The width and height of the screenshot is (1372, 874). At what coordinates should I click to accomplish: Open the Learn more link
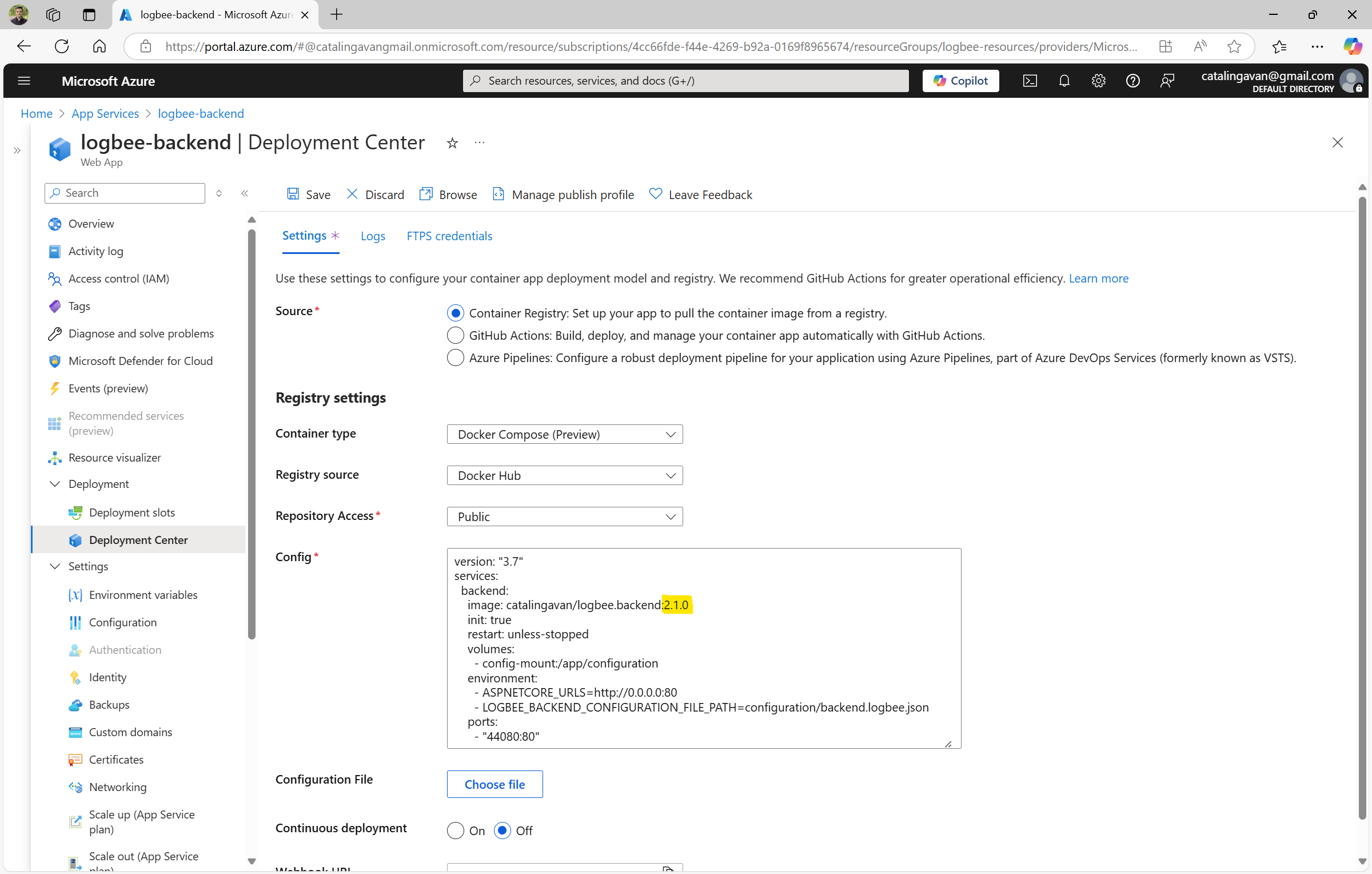coord(1098,278)
